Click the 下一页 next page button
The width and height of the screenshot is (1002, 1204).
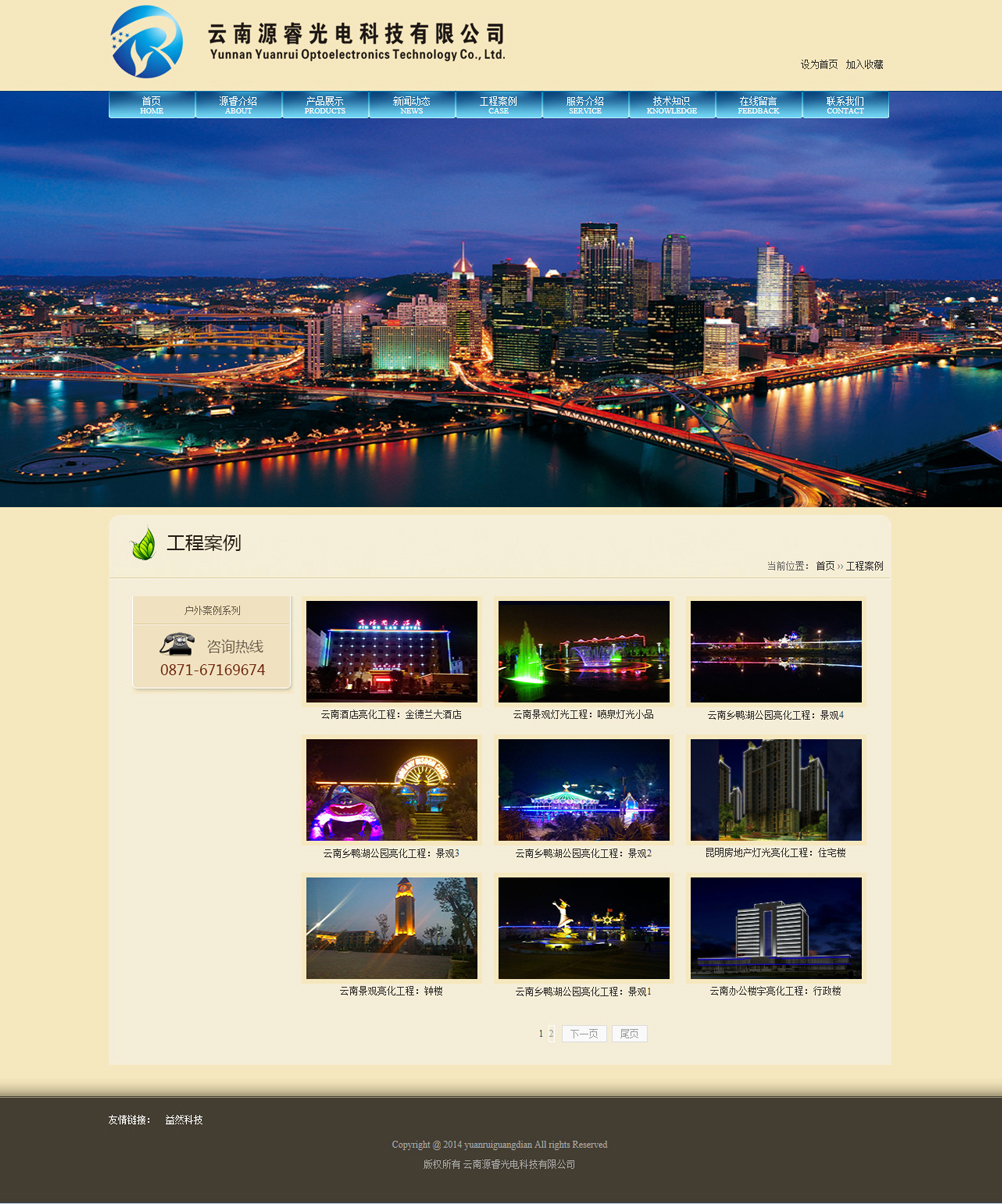(584, 1034)
